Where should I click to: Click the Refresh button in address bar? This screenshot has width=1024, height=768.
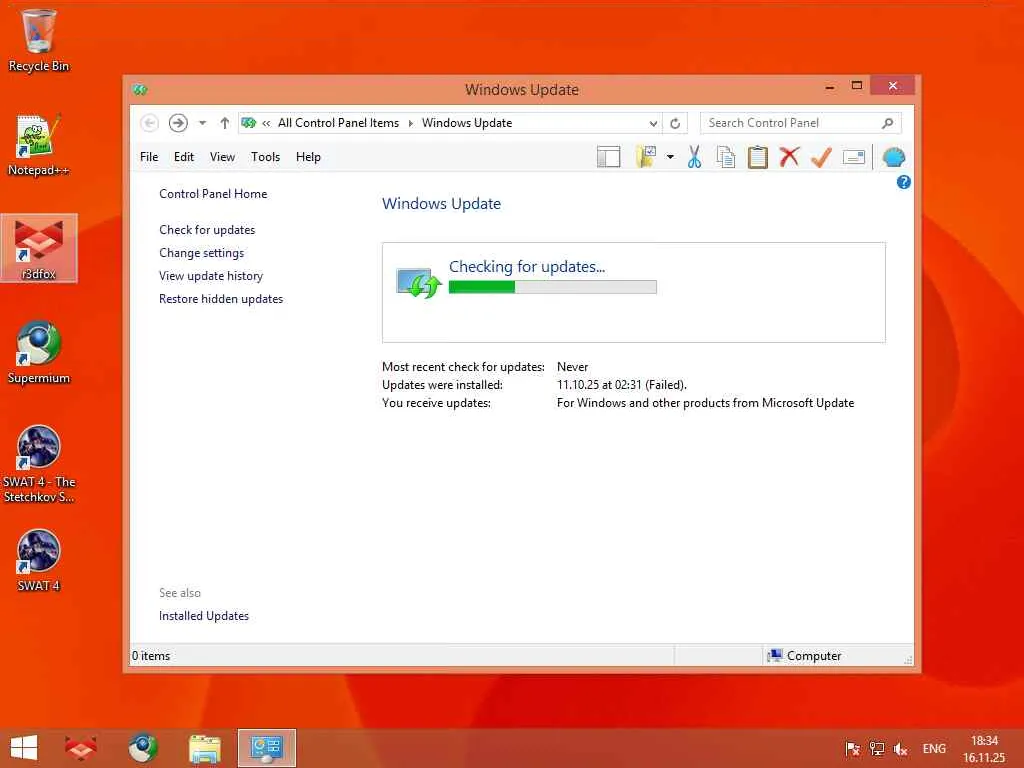[675, 123]
